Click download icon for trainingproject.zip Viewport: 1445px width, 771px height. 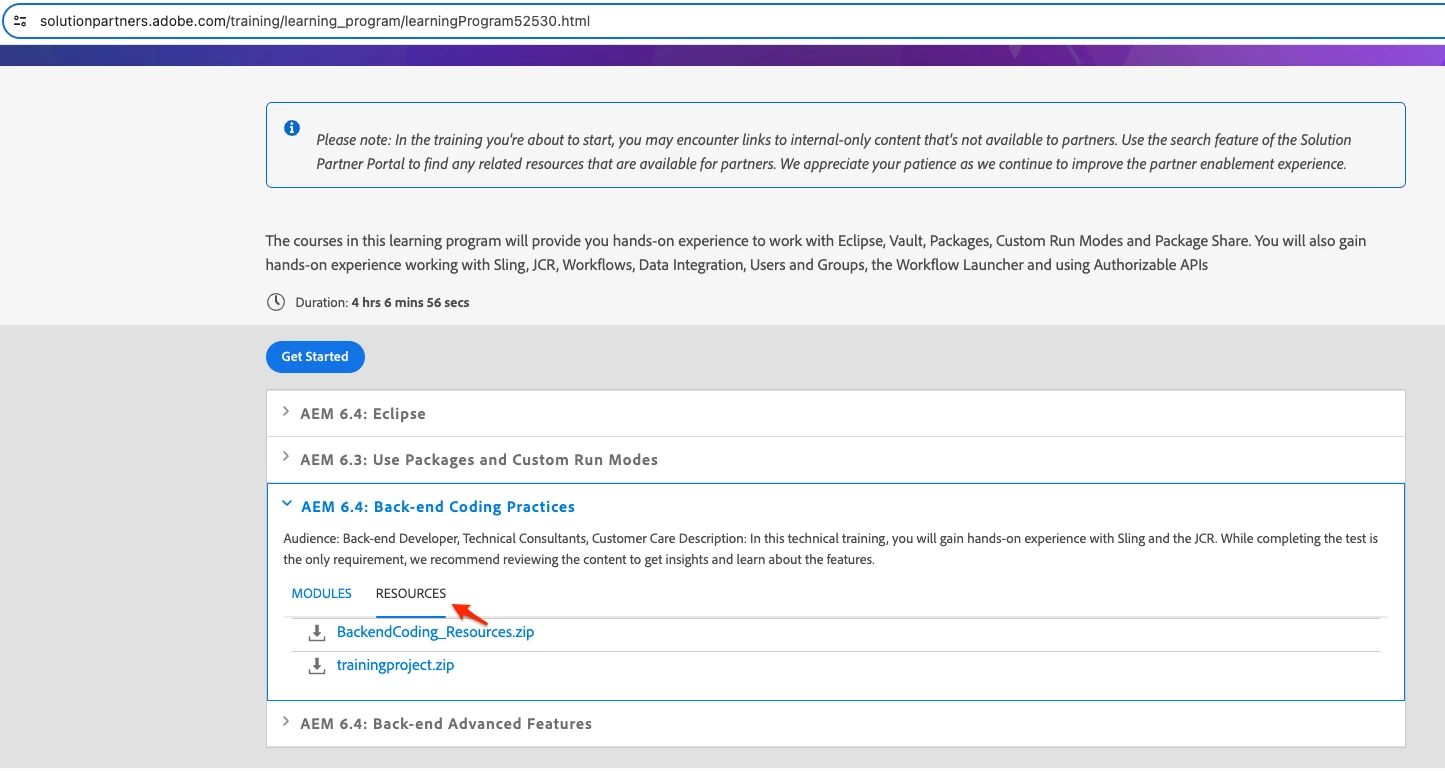[x=317, y=666]
